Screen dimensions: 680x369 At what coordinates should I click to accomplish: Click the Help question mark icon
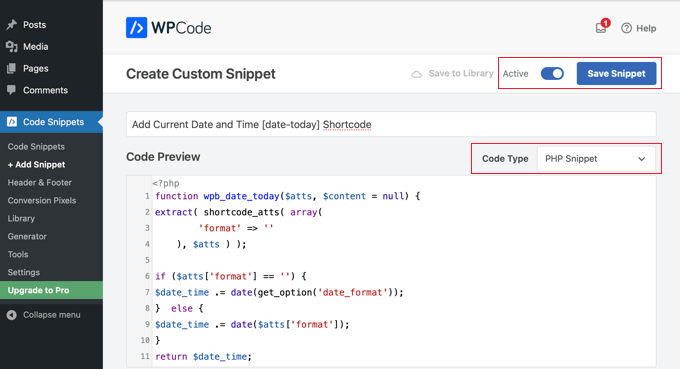[626, 28]
